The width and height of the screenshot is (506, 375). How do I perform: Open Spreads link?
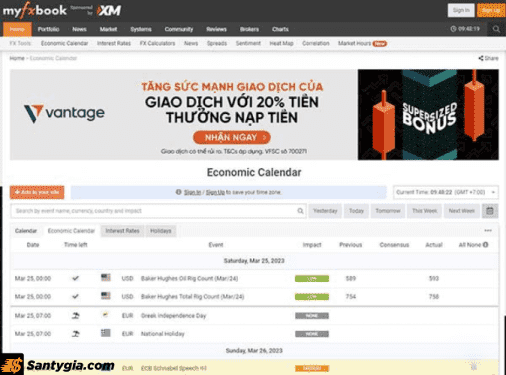(217, 43)
